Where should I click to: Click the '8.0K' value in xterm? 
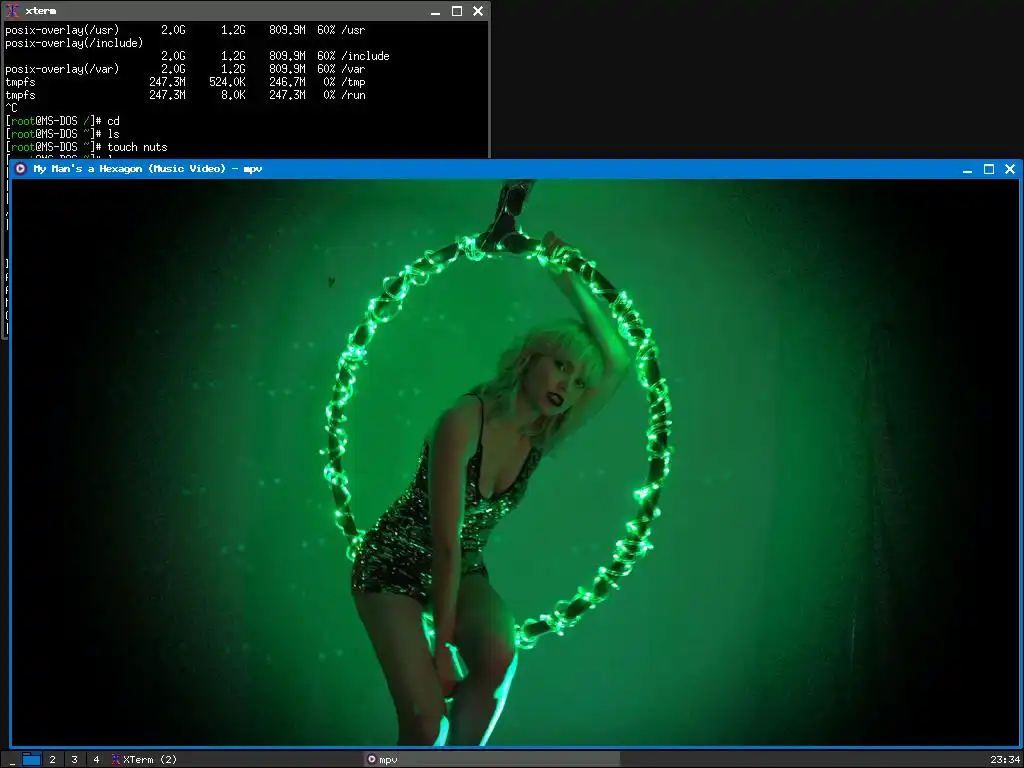click(x=233, y=95)
